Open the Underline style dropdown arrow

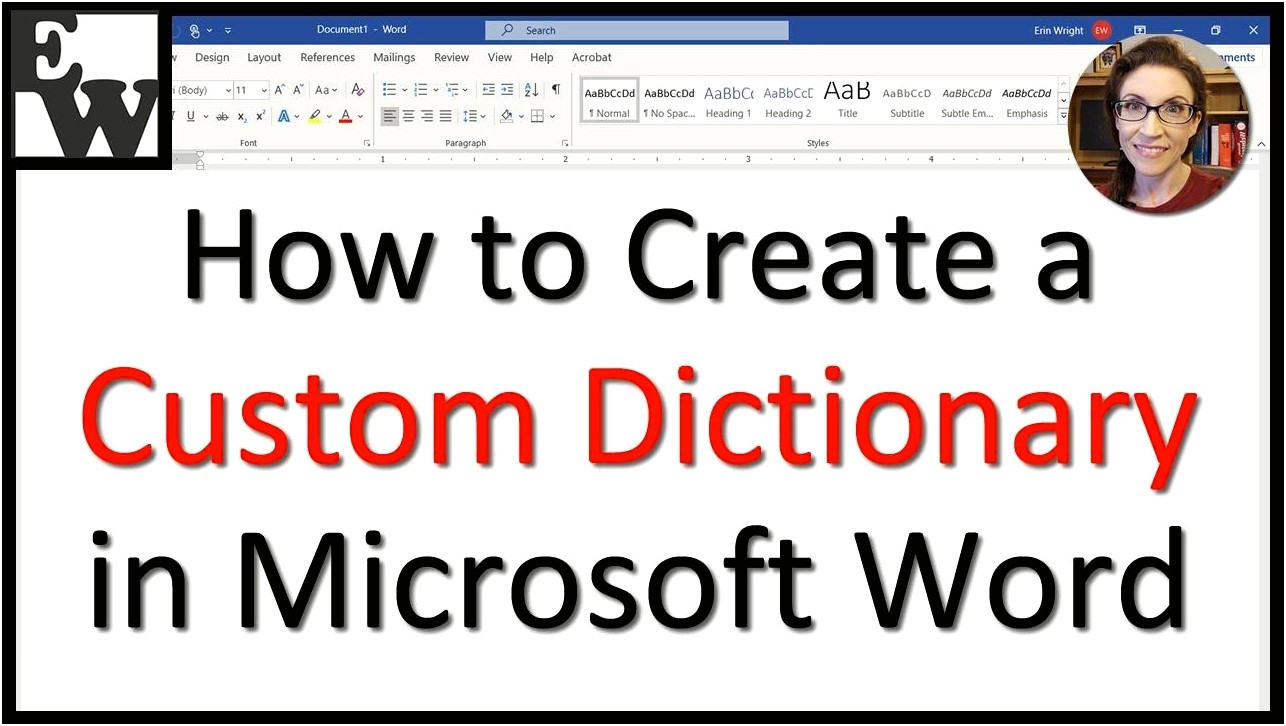coord(205,117)
